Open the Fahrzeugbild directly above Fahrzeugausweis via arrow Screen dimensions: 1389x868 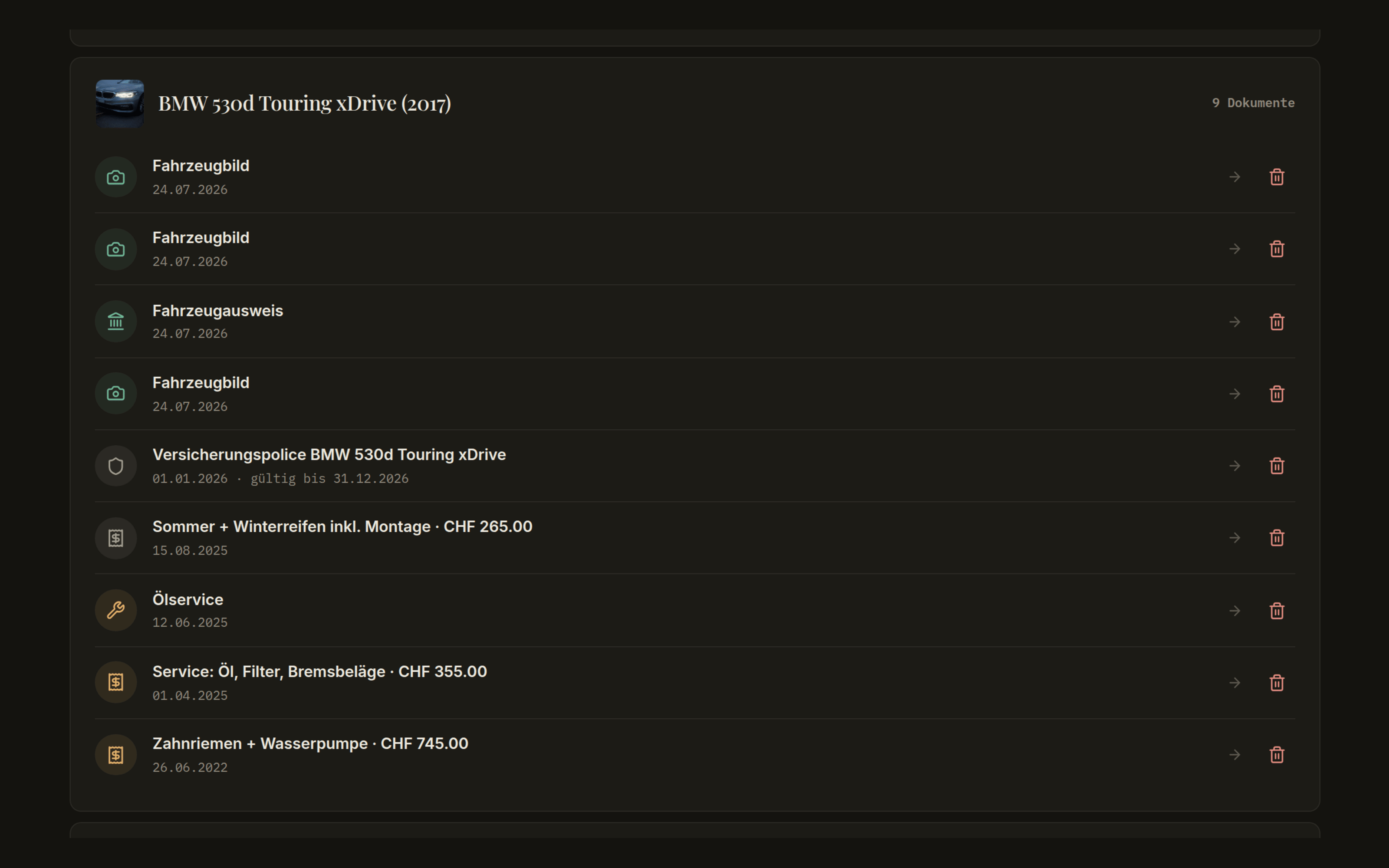pos(1234,249)
